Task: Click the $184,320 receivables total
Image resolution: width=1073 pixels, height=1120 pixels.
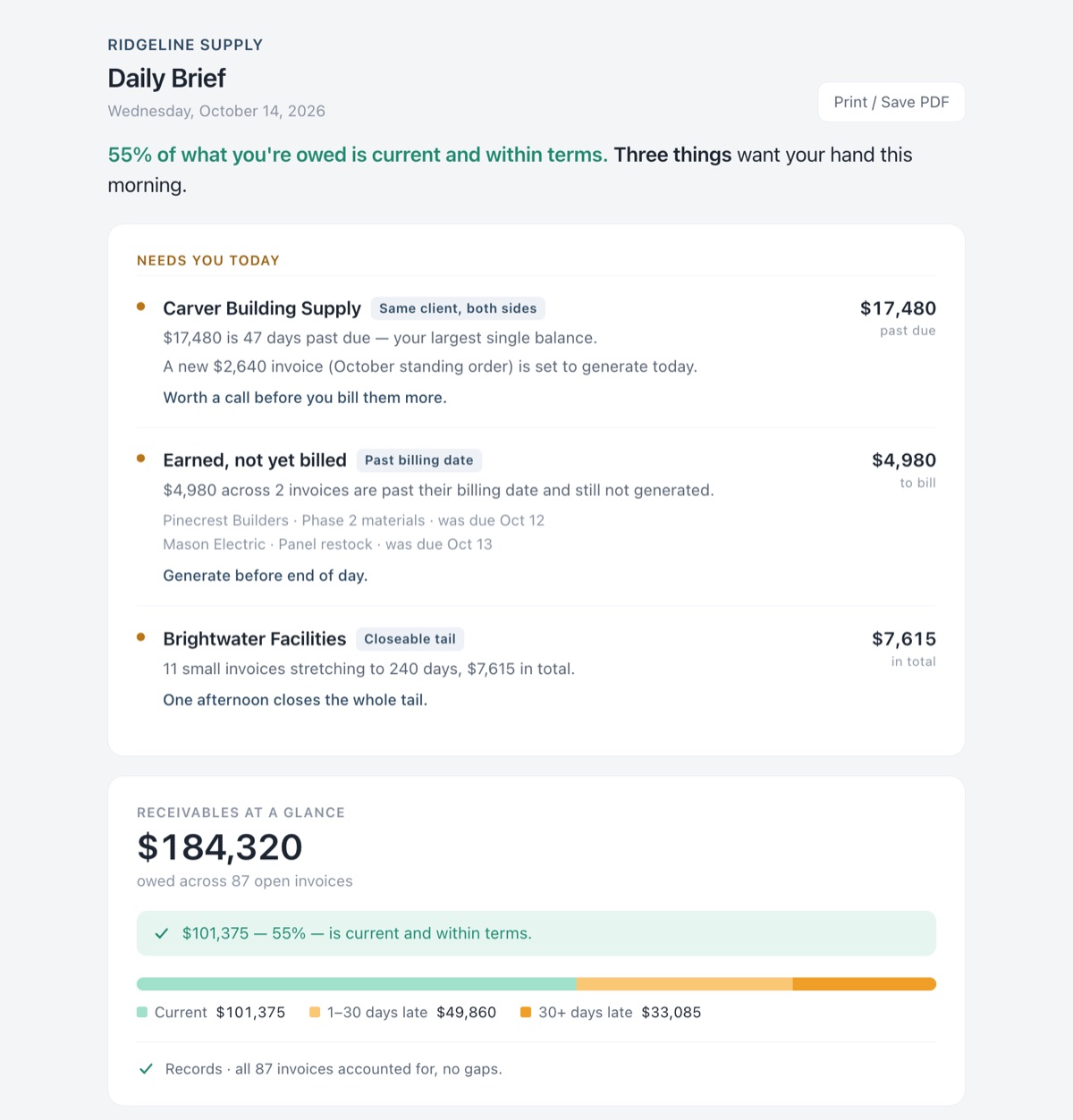Action: click(220, 847)
